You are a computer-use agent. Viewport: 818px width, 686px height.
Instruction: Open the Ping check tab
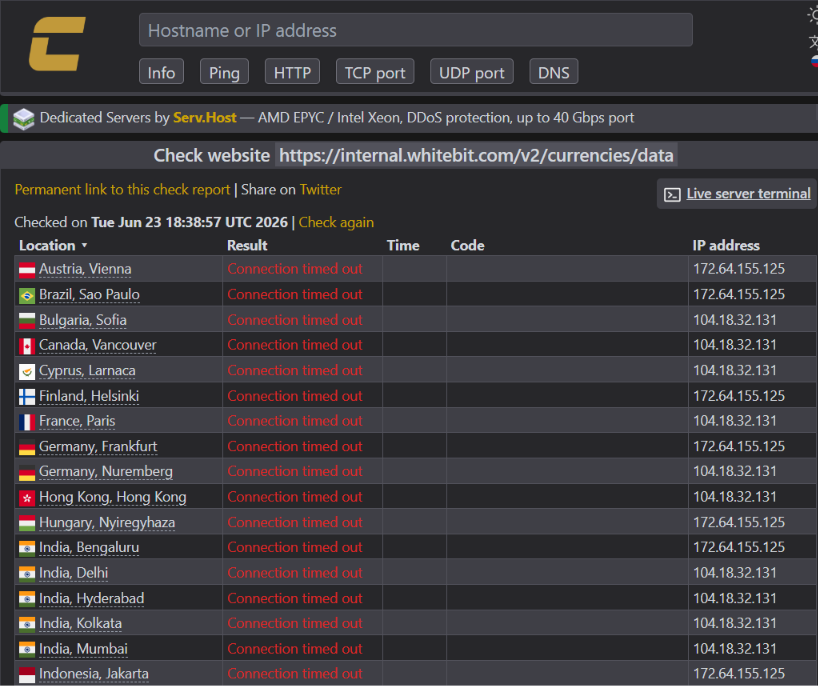224,71
